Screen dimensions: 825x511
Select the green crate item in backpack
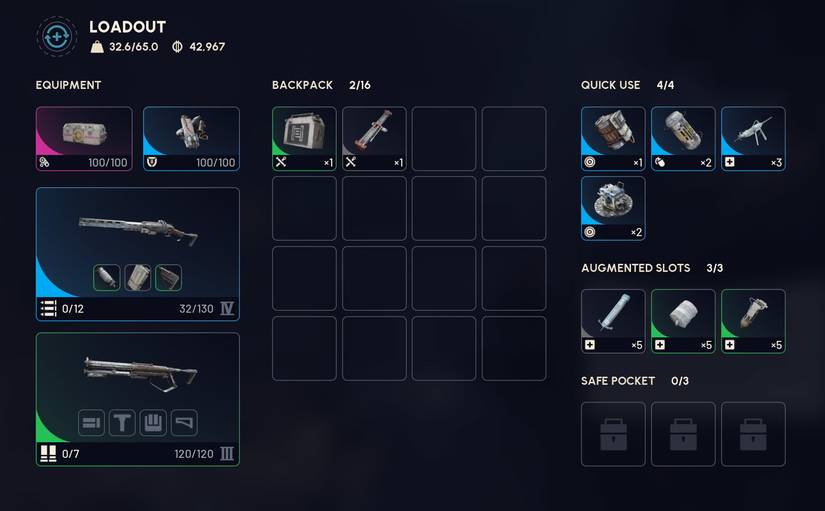point(304,139)
